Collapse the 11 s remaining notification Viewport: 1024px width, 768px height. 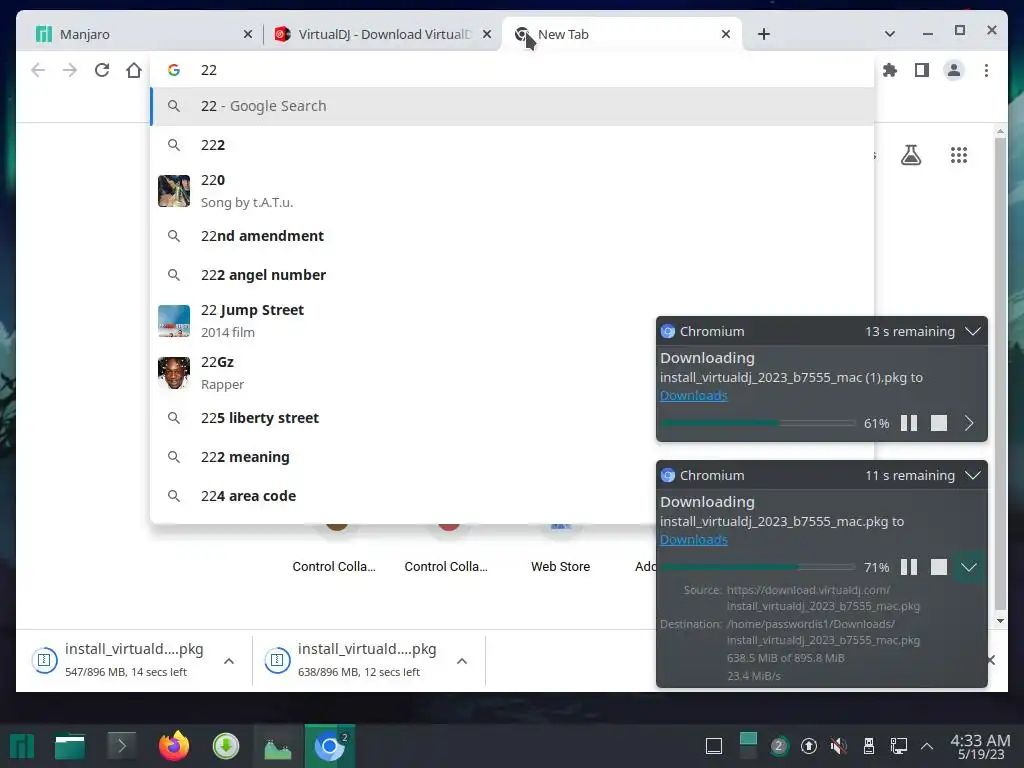pyautogui.click(x=972, y=475)
